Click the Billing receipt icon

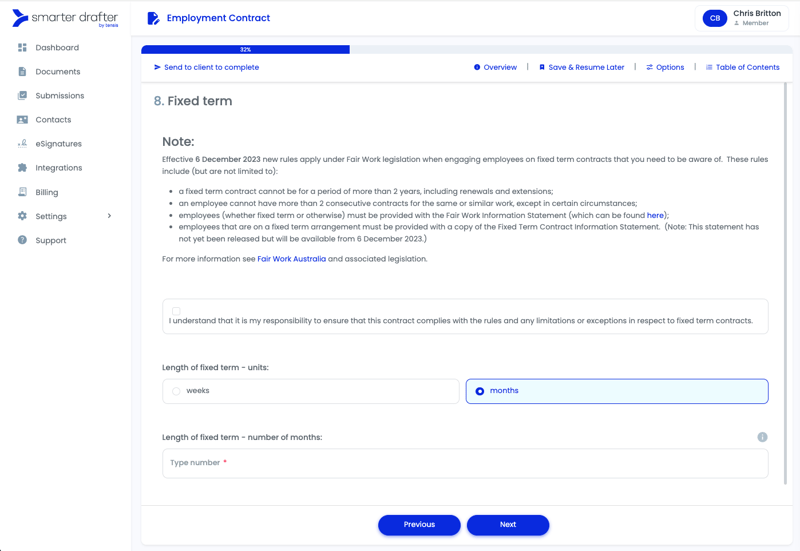tap(22, 192)
